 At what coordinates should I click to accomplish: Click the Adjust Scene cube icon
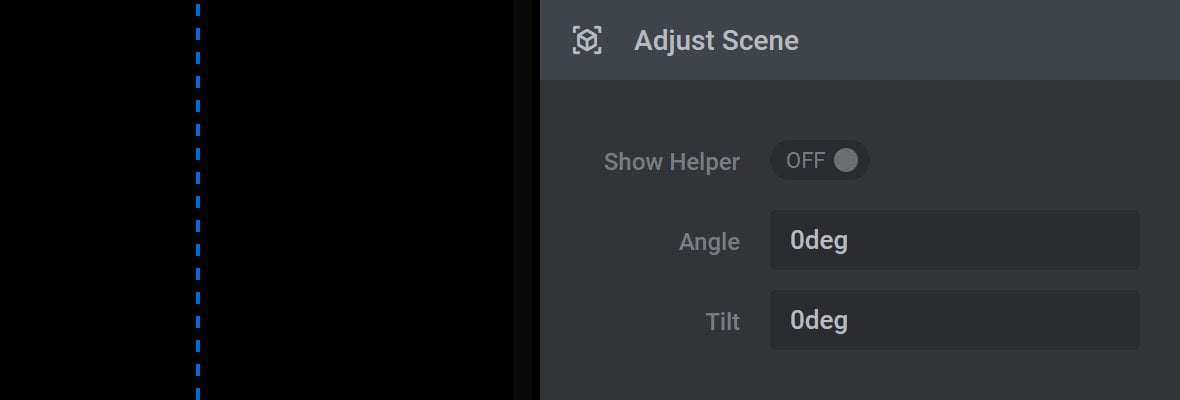[587, 40]
